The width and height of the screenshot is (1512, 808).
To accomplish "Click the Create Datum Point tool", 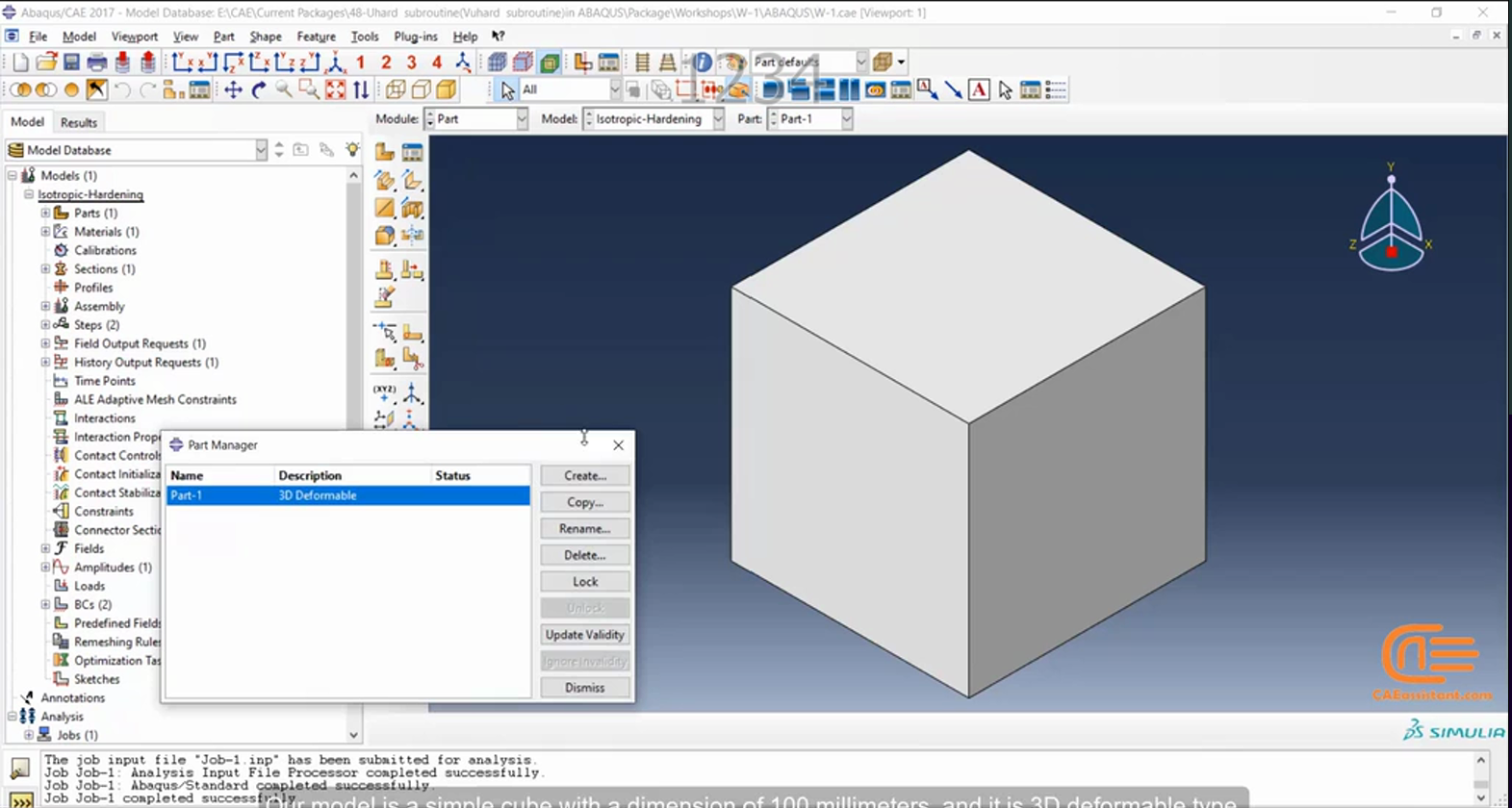I will pos(385,392).
